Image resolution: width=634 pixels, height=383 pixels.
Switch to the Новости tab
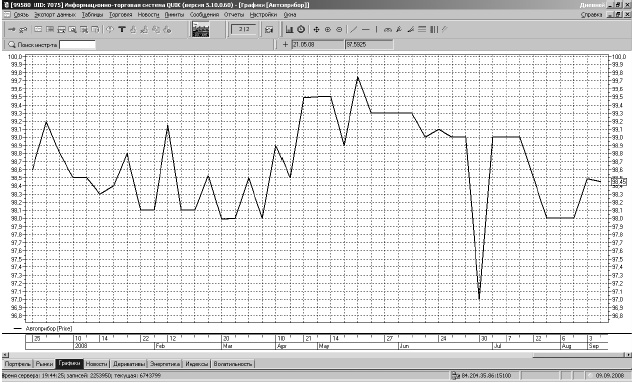coord(96,364)
